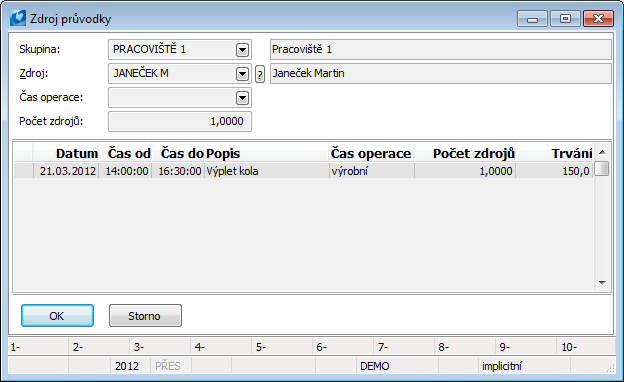Click the Počet zdrojů column header
Screen dimensions: 624x382
(x=465, y=153)
